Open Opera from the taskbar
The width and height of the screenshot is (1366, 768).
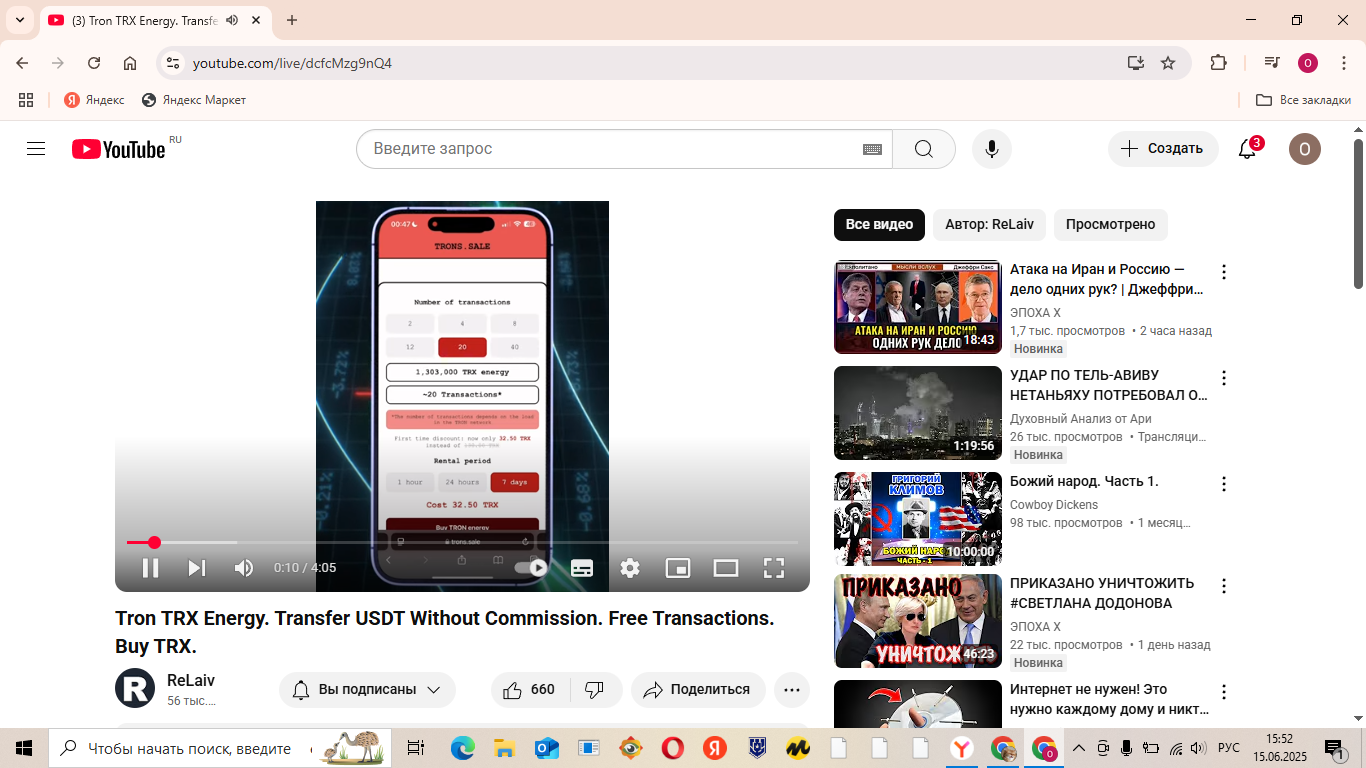[672, 748]
